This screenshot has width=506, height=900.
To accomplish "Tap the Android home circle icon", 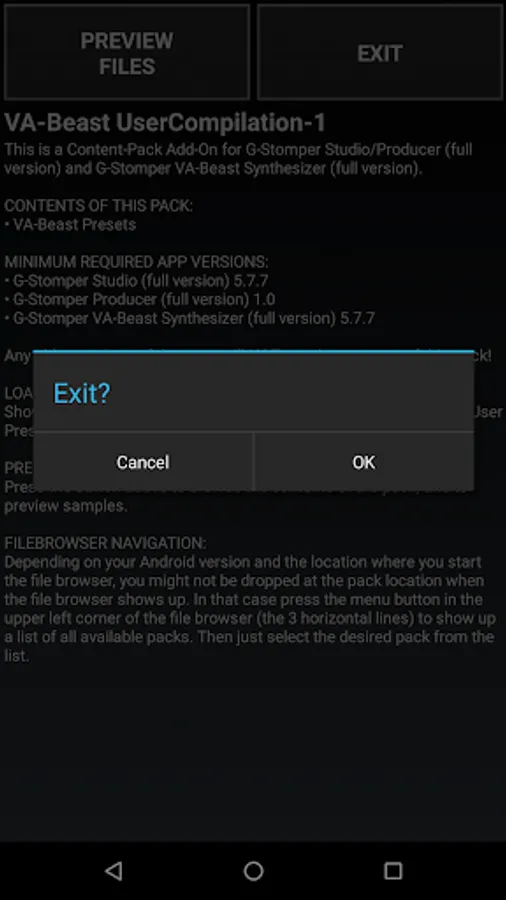I will tap(253, 871).
